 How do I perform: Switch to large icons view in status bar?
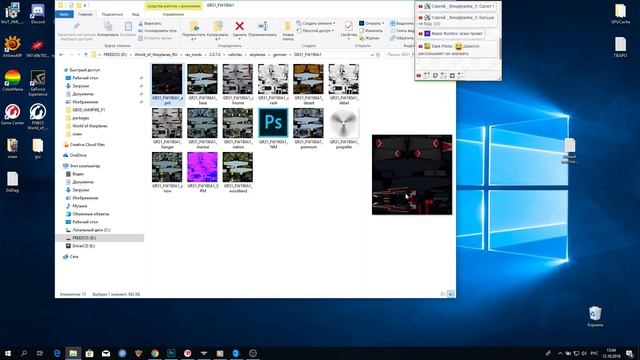tap(451, 293)
